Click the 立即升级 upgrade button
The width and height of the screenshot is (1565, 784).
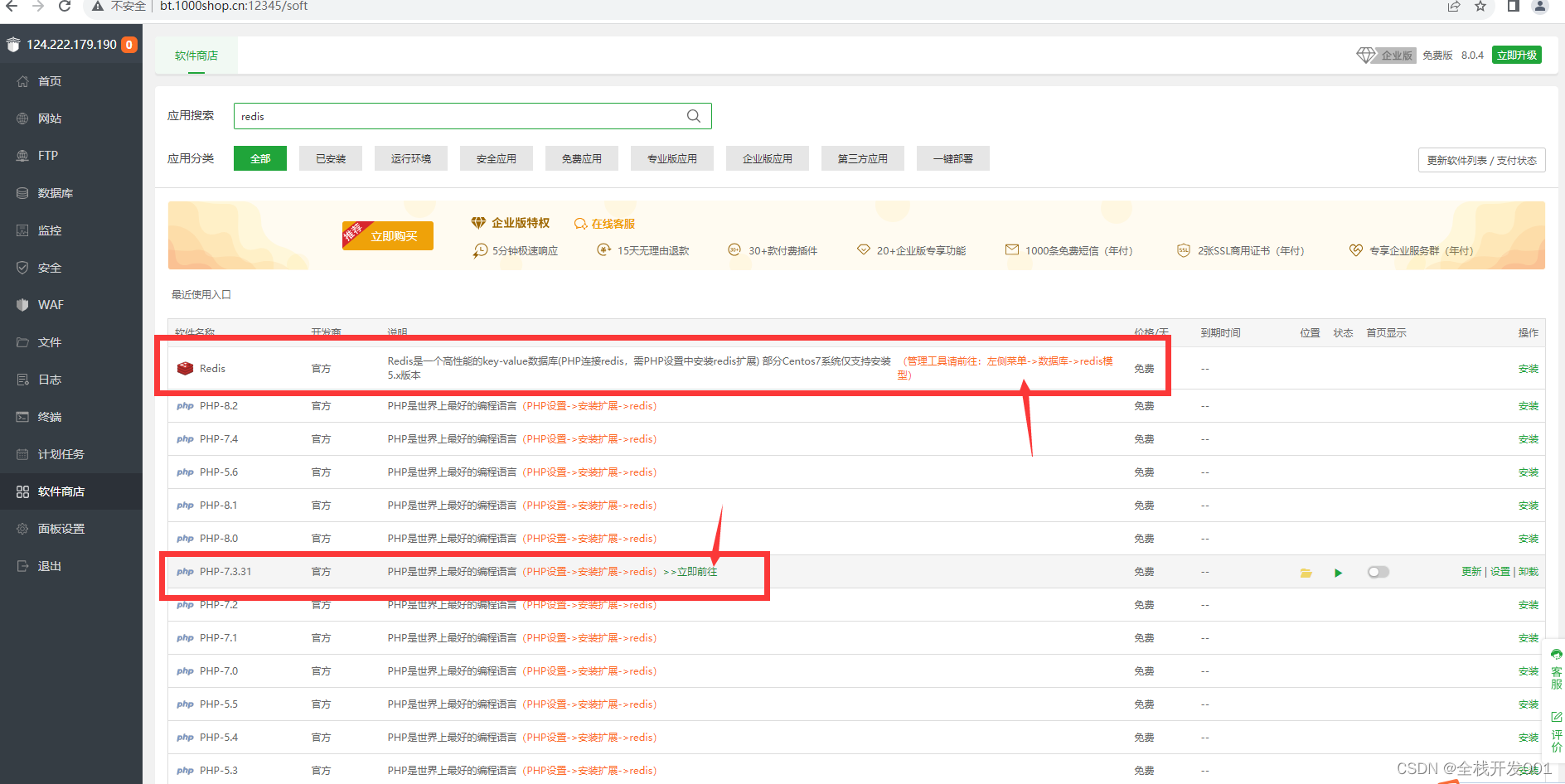[x=1517, y=55]
